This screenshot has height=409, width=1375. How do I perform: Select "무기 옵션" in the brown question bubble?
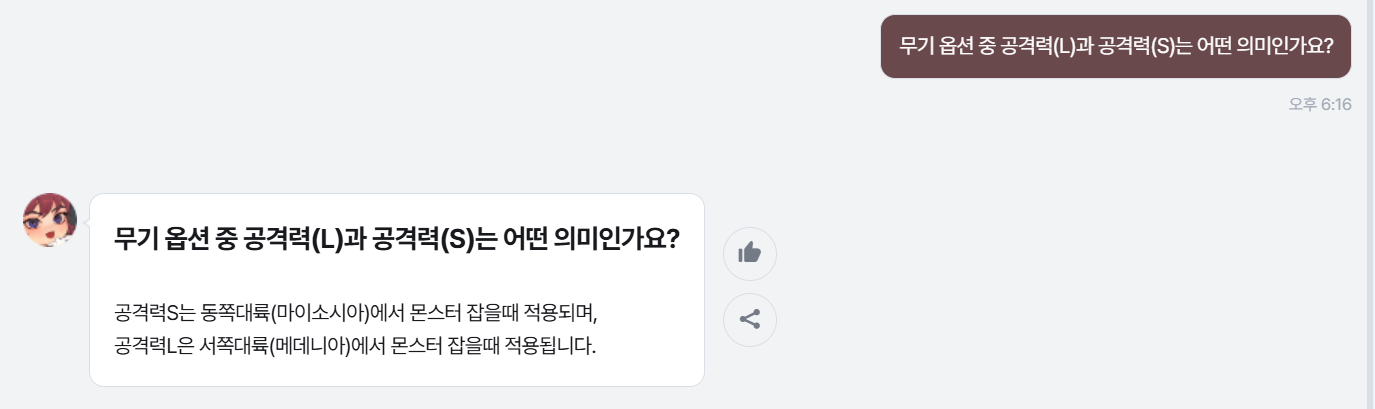(x=943, y=46)
